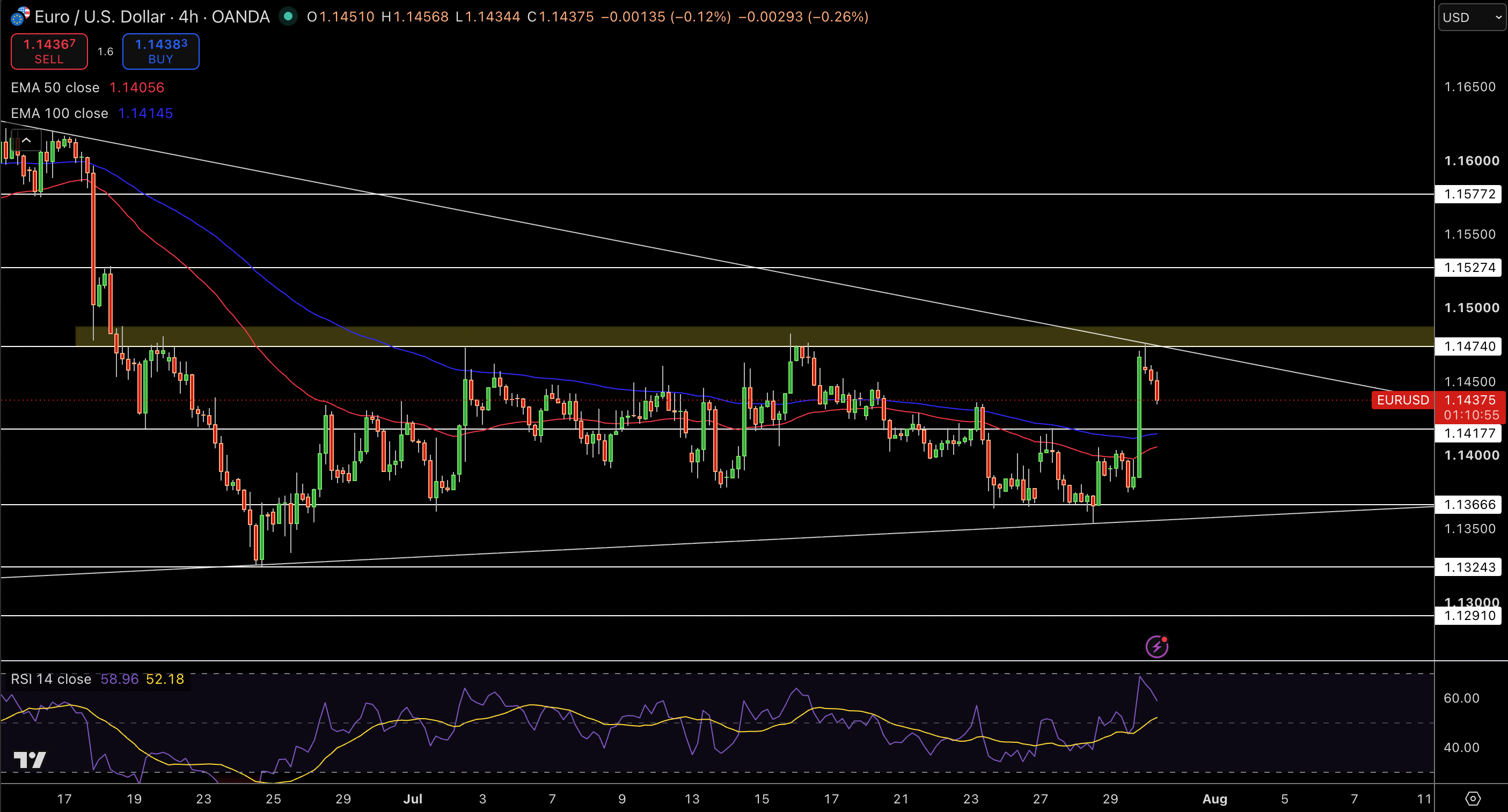
Task: Click the EUR/USD flag symbol icon
Action: point(20,17)
